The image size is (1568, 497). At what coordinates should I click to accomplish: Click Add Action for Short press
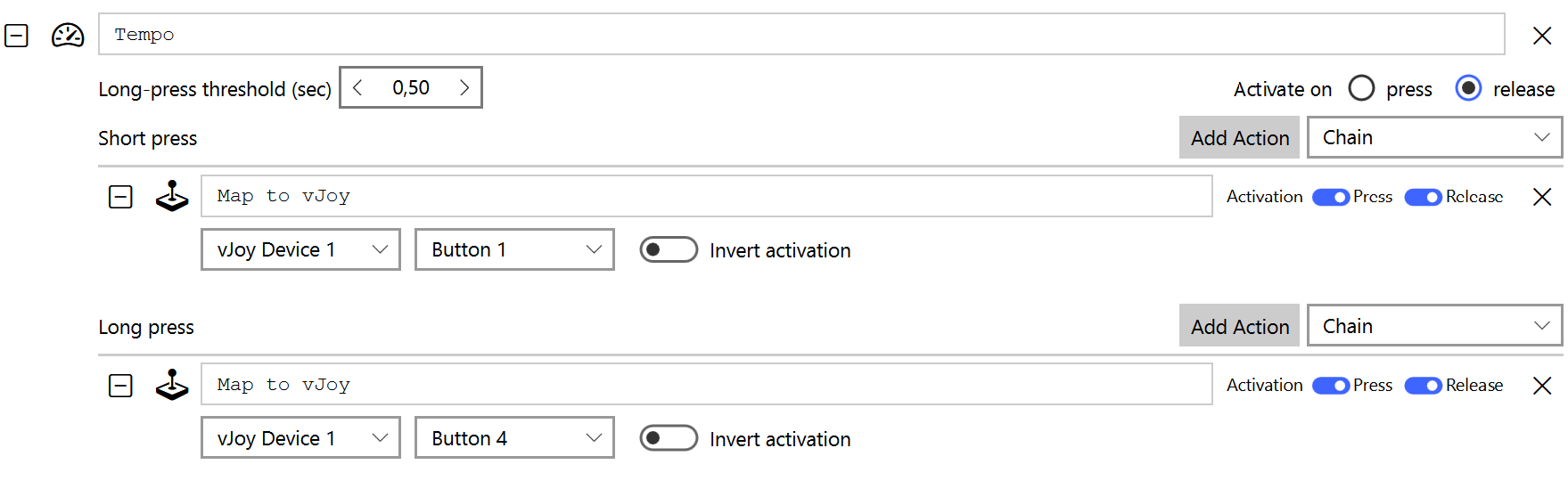(1239, 138)
